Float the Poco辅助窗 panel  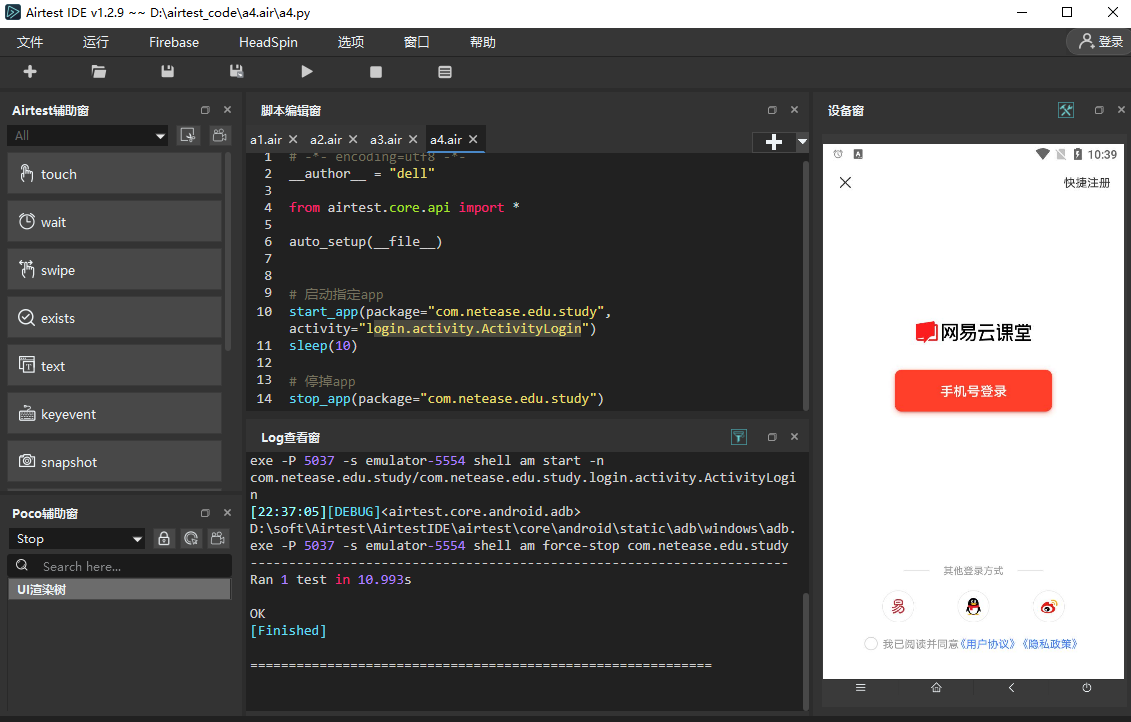205,513
